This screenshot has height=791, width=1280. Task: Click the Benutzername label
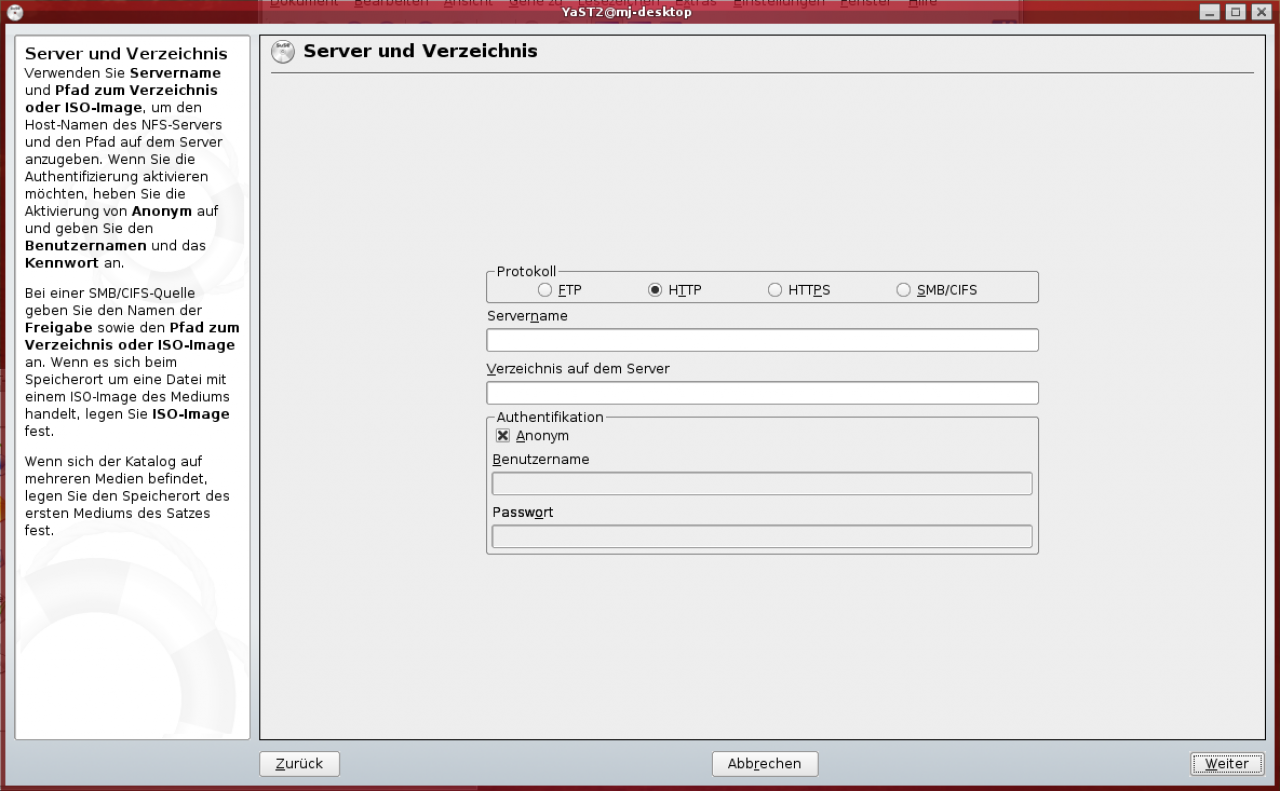coord(541,460)
